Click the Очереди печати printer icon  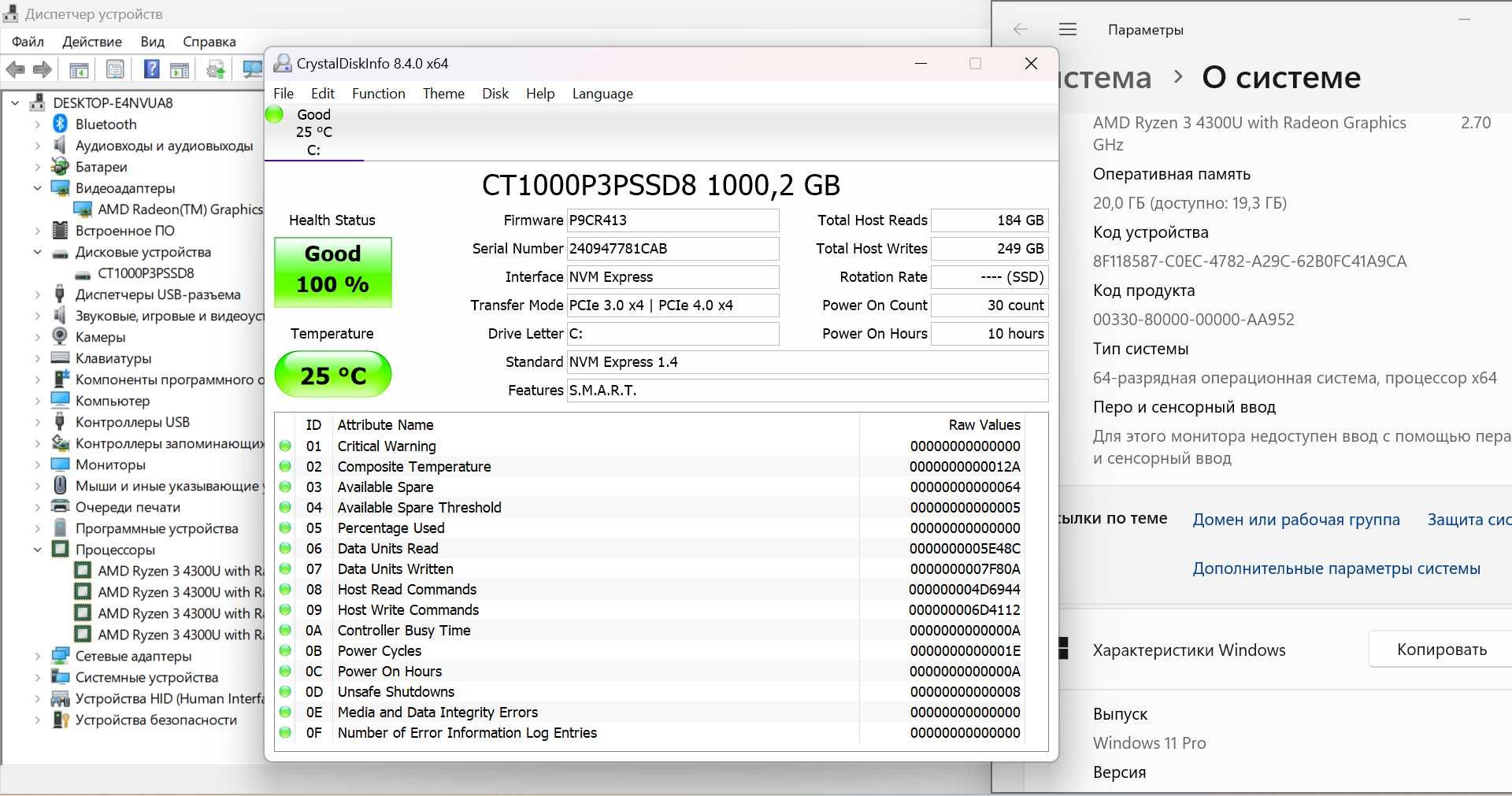point(60,506)
